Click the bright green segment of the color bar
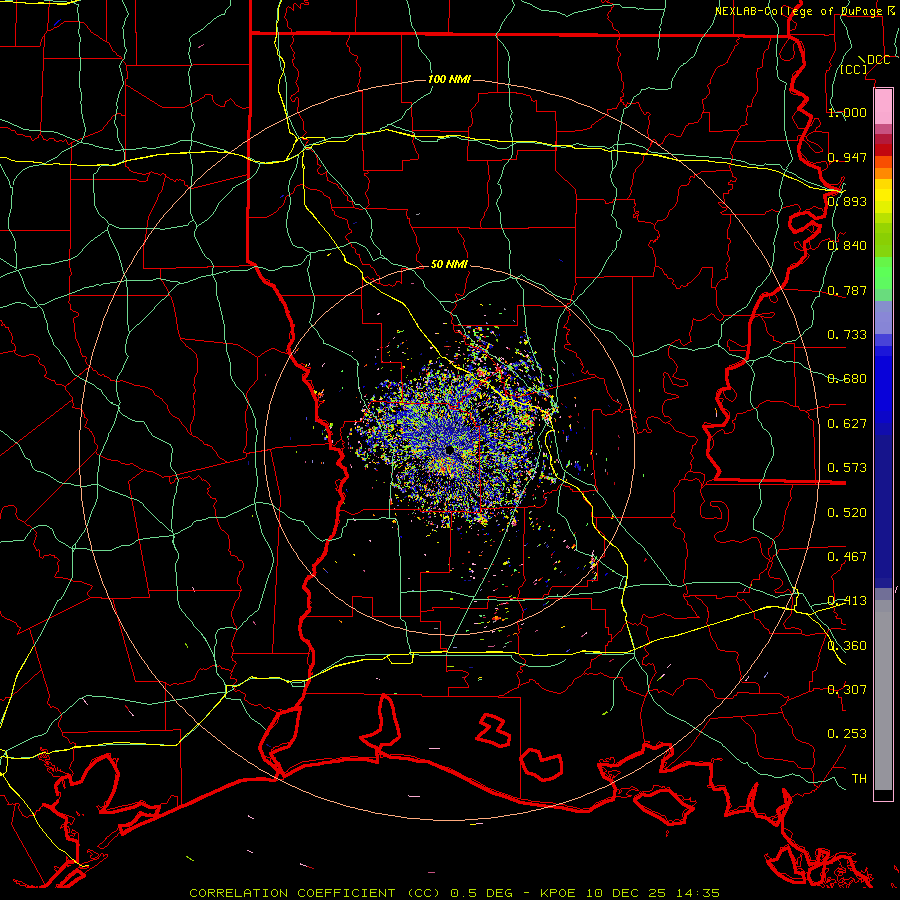The image size is (900, 900). pos(883,273)
